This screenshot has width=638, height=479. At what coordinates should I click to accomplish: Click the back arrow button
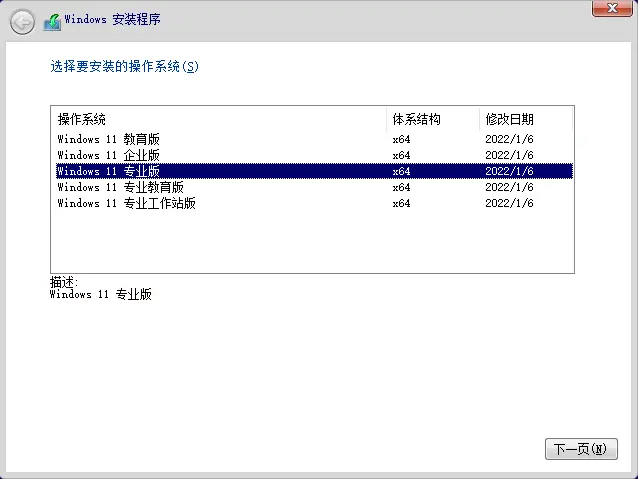(x=22, y=21)
